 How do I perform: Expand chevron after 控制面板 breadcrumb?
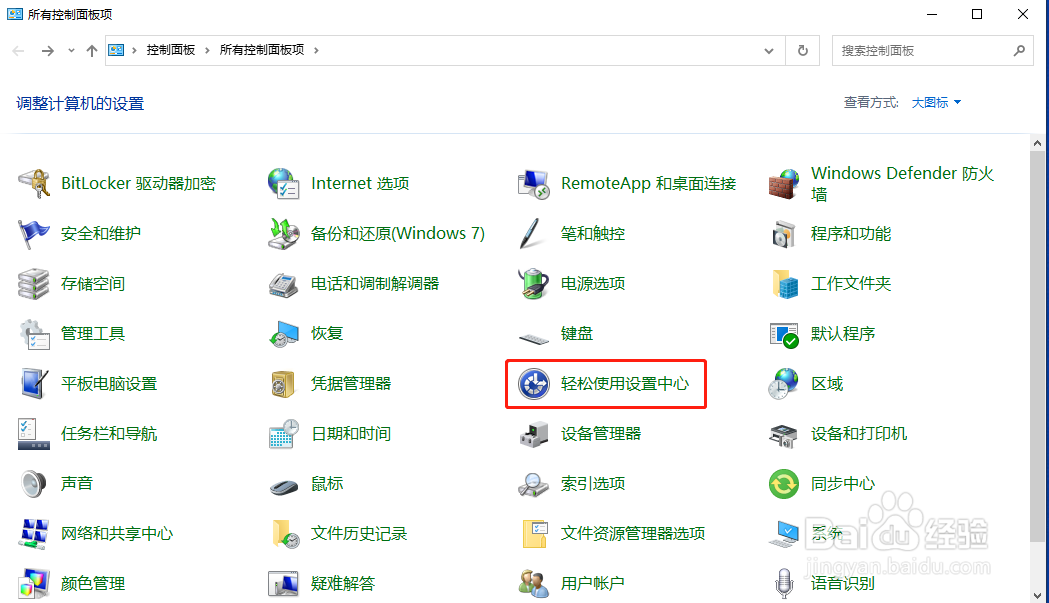pyautogui.click(x=207, y=50)
